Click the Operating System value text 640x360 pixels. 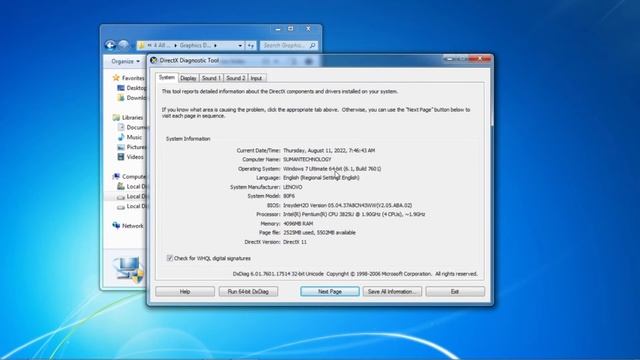[x=332, y=169]
